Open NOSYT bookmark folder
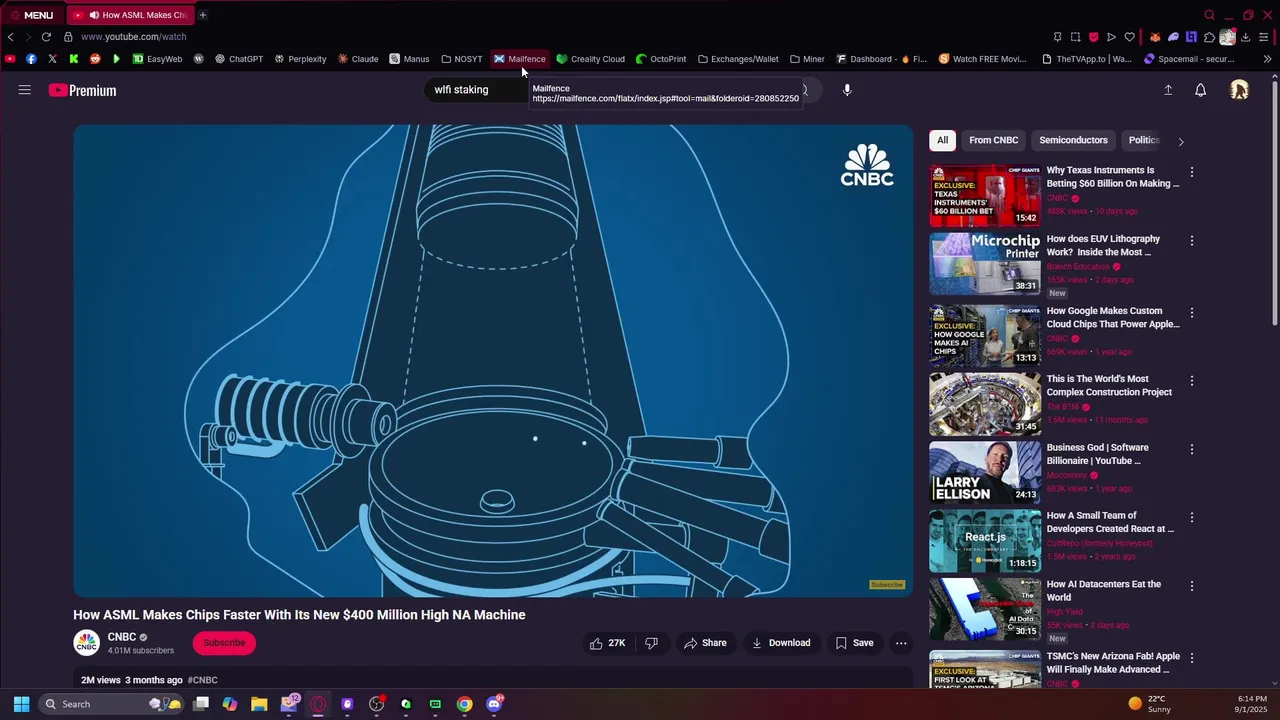The width and height of the screenshot is (1280, 720). tap(462, 59)
